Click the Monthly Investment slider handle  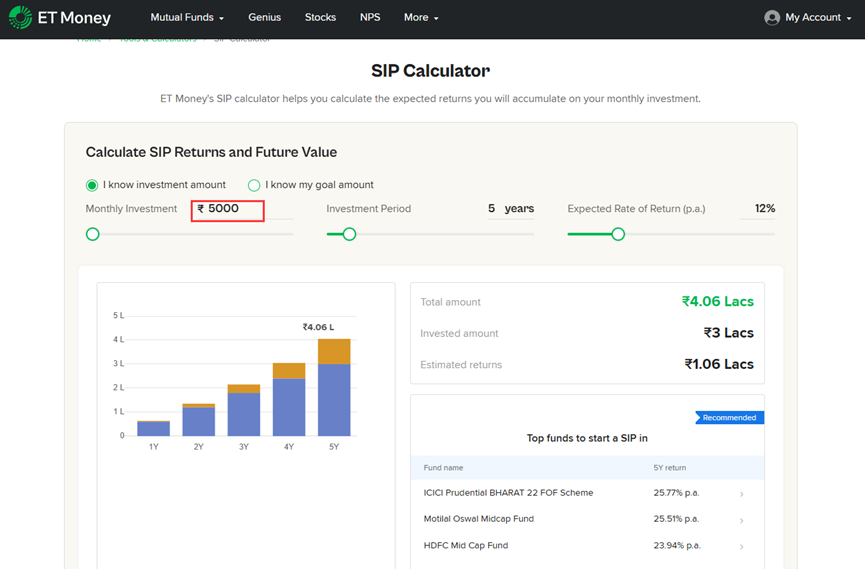pos(93,235)
